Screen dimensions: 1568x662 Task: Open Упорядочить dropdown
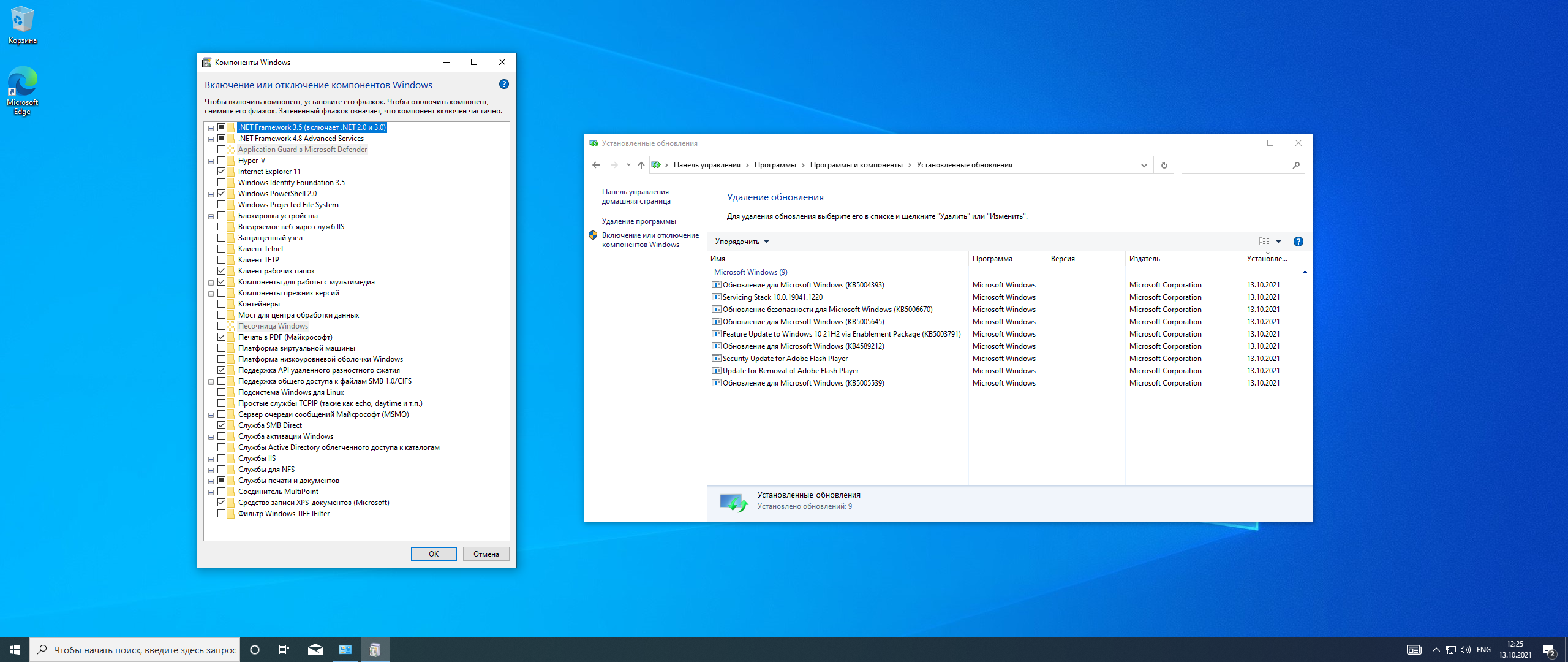coord(742,242)
